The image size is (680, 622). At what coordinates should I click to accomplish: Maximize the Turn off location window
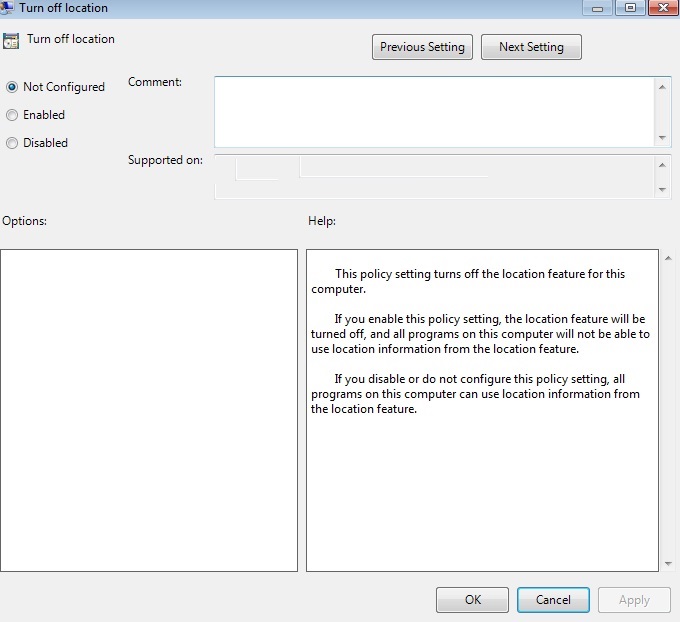pyautogui.click(x=630, y=8)
